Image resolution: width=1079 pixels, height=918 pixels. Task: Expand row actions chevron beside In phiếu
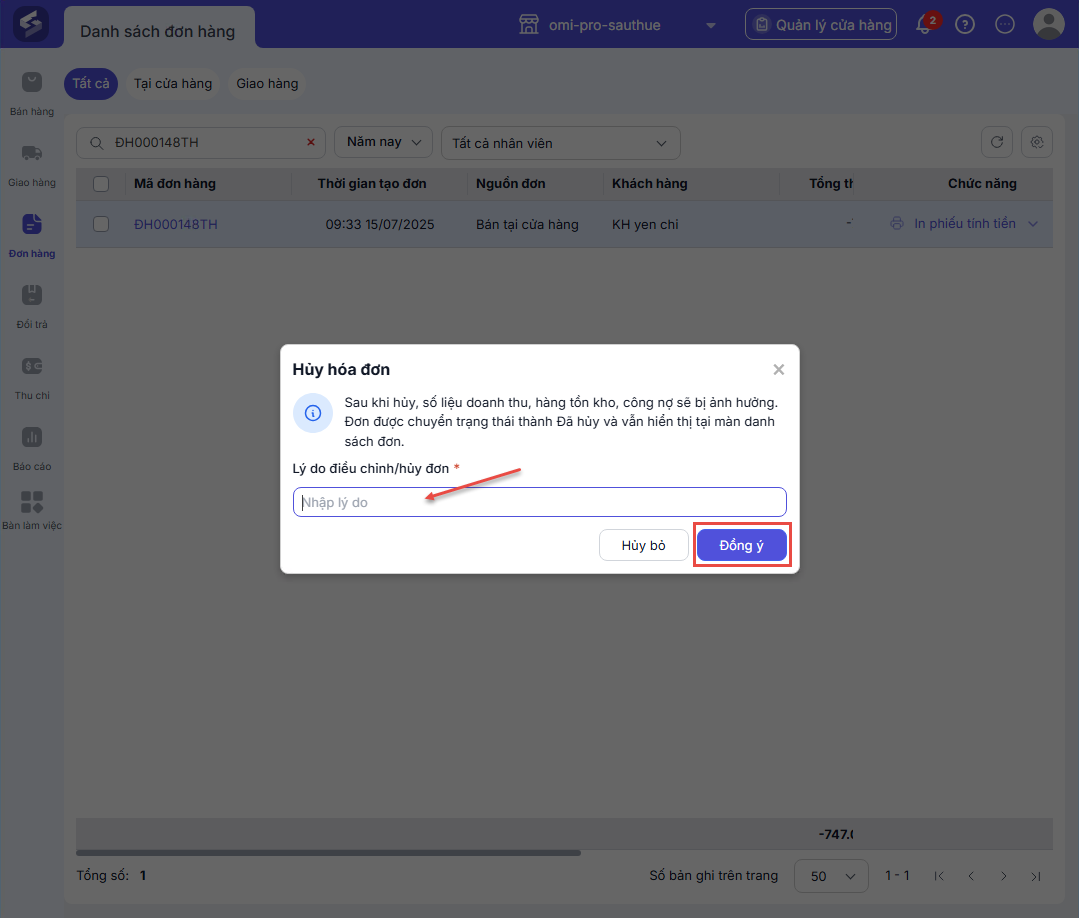[x=1033, y=224]
